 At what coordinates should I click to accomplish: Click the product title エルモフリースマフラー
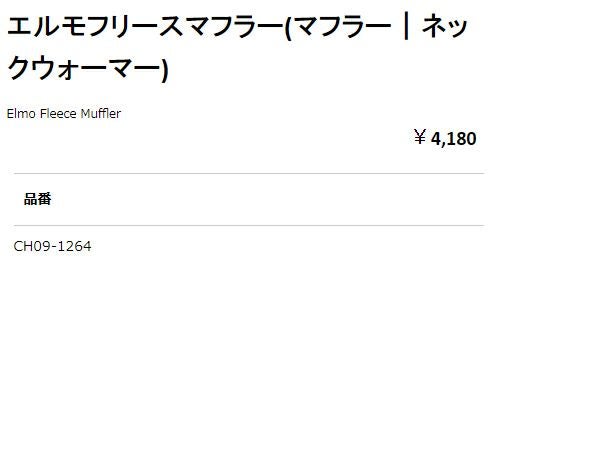pos(144,27)
